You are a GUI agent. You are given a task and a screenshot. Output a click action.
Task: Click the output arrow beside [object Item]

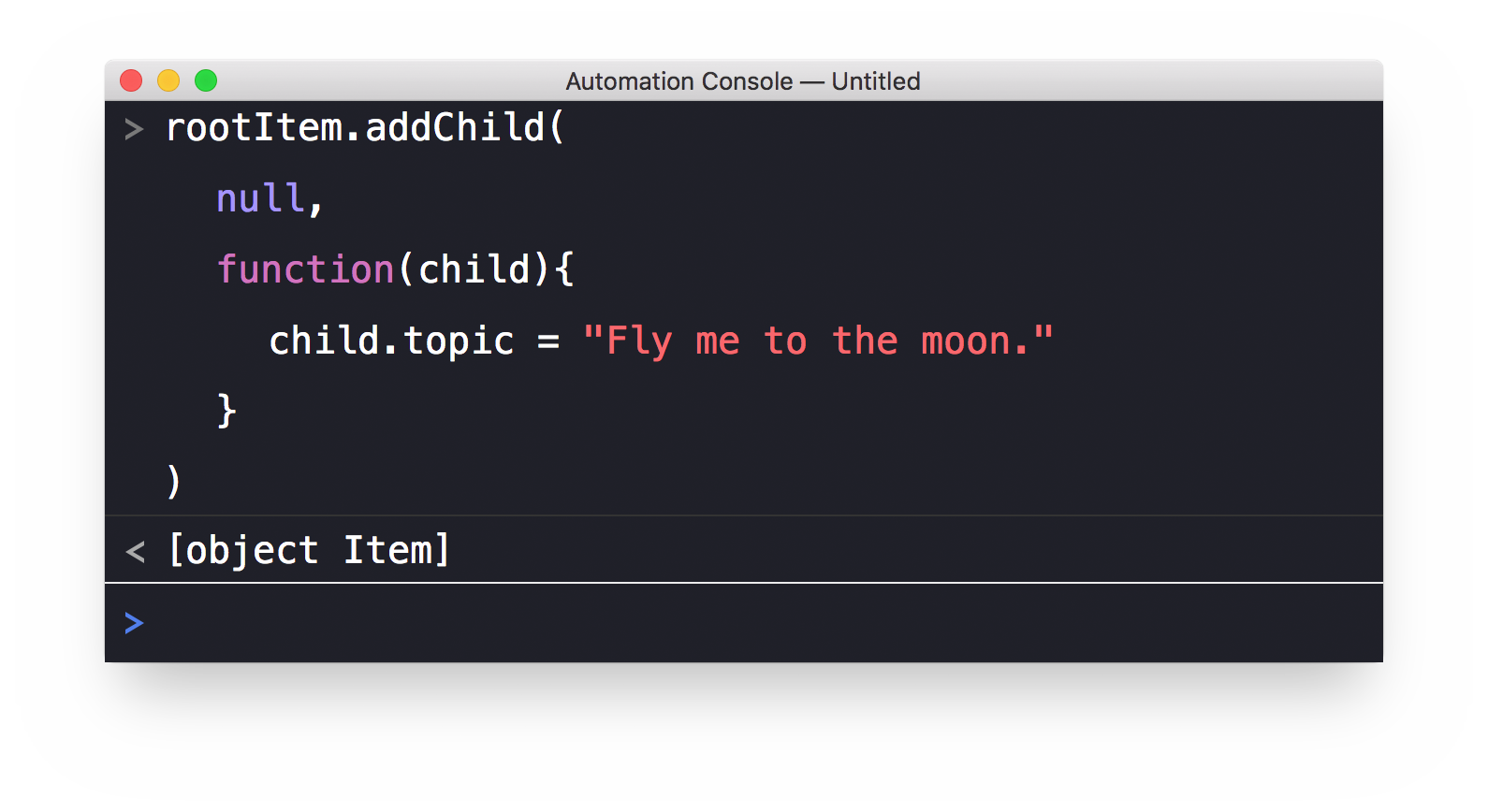135,552
